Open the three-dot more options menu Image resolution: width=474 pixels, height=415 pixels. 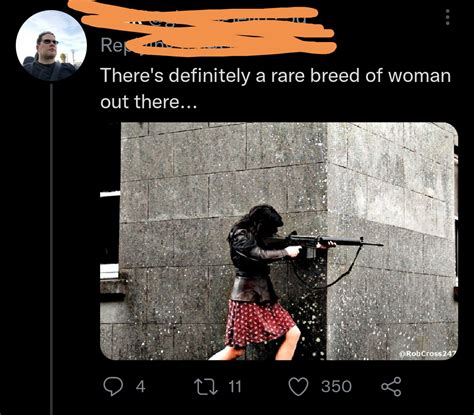click(x=447, y=17)
